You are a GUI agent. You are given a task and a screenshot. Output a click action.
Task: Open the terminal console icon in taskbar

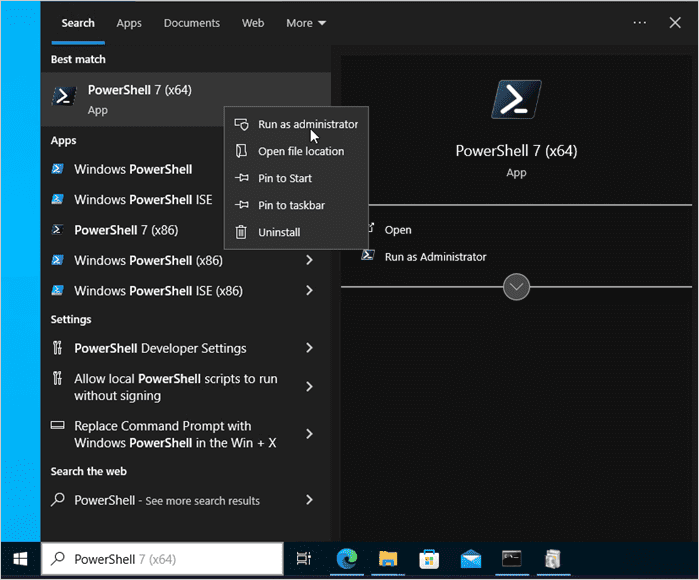[x=512, y=559]
